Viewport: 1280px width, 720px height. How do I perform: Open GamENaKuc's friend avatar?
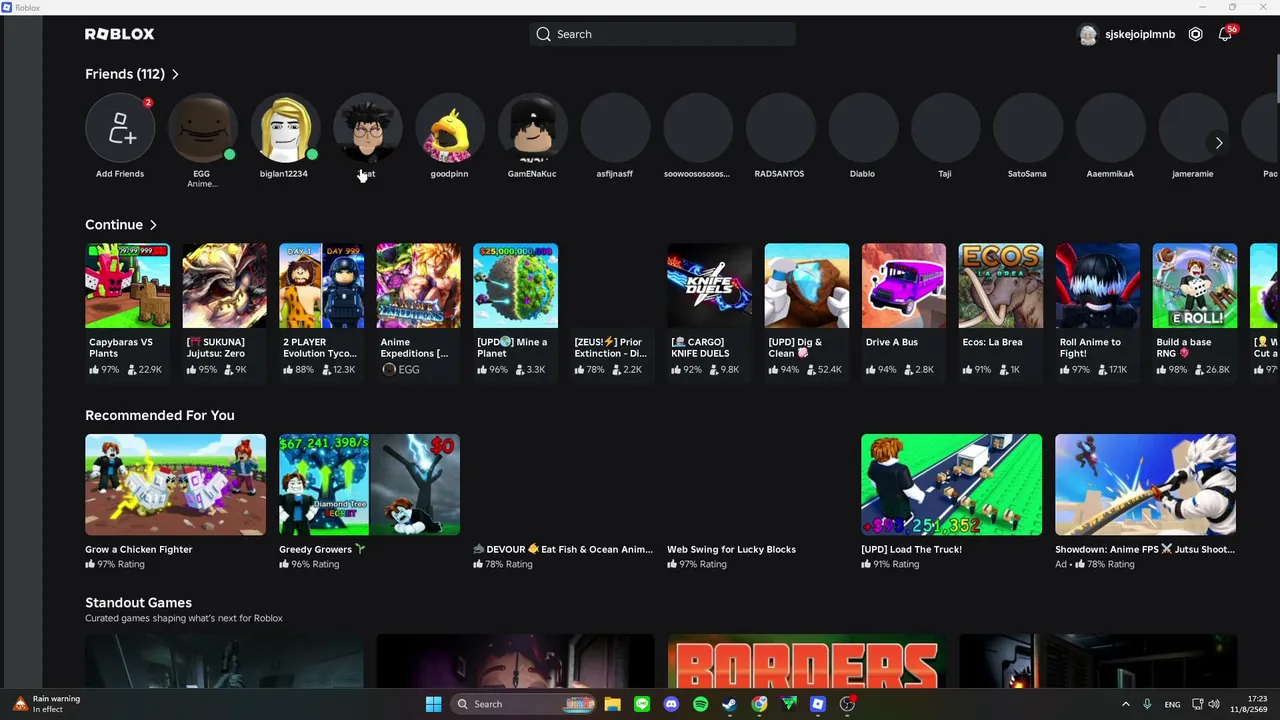pyautogui.click(x=532, y=129)
